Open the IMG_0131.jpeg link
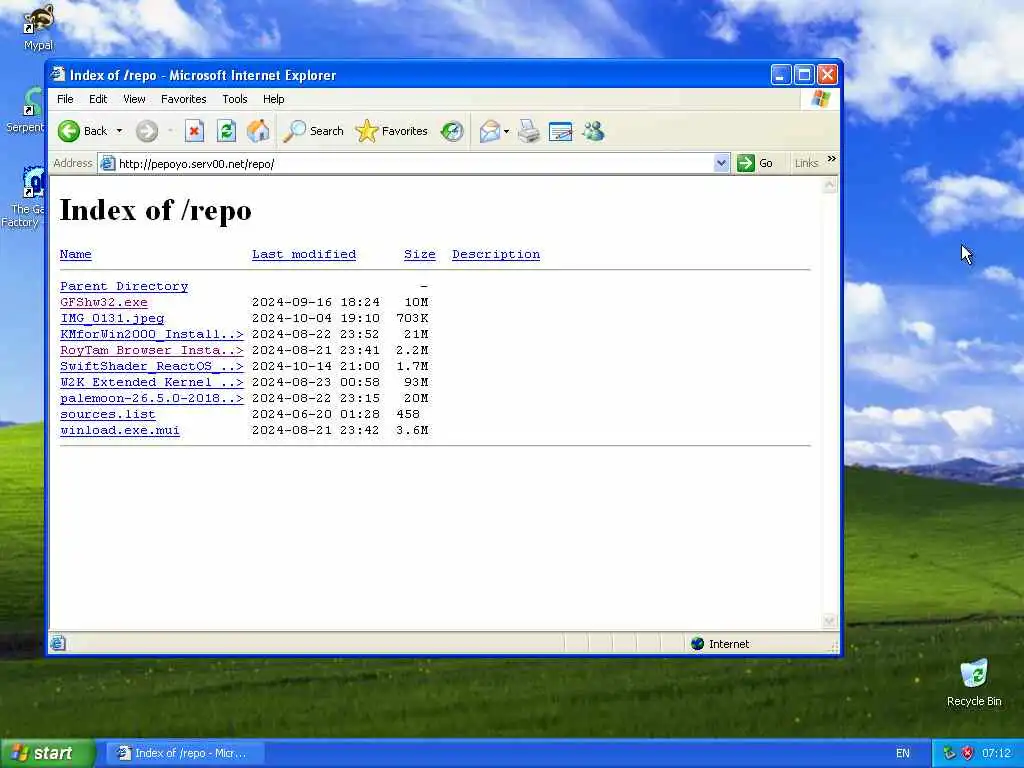The image size is (1024, 768). click(112, 318)
